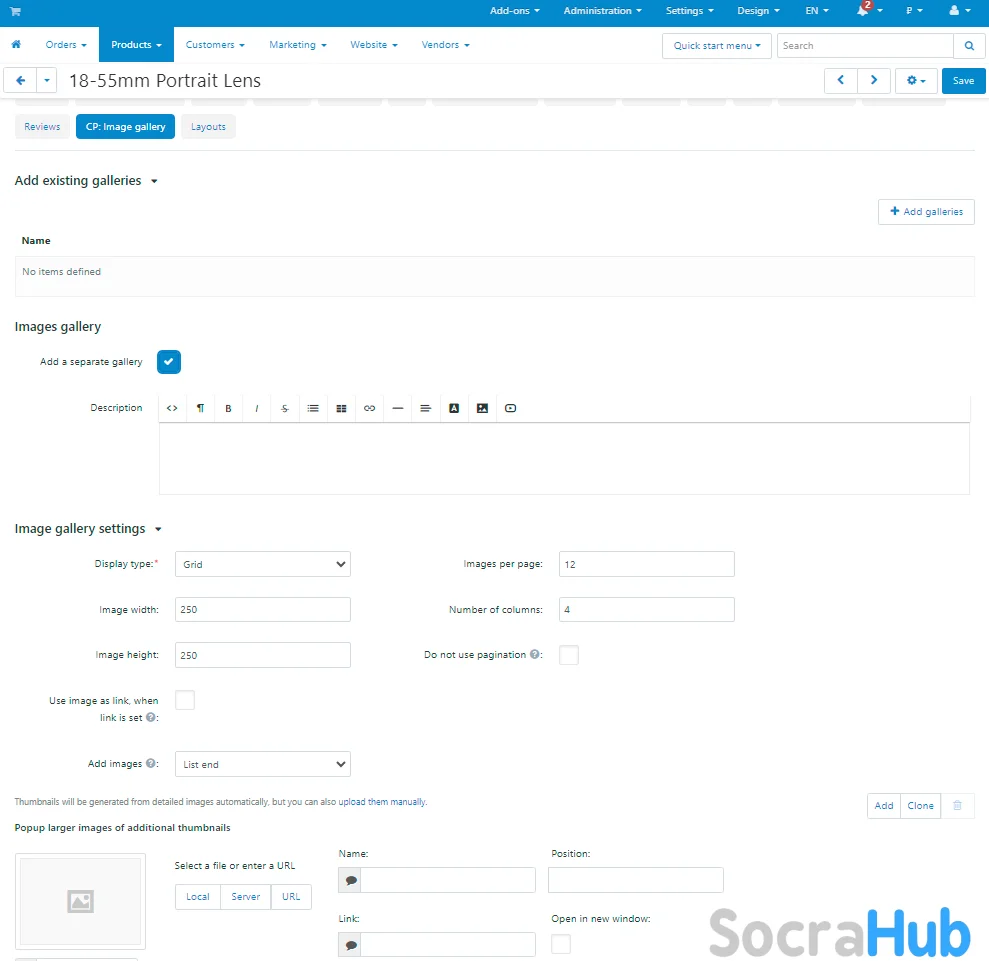
Task: Click the search magnifier button
Action: (x=969, y=45)
